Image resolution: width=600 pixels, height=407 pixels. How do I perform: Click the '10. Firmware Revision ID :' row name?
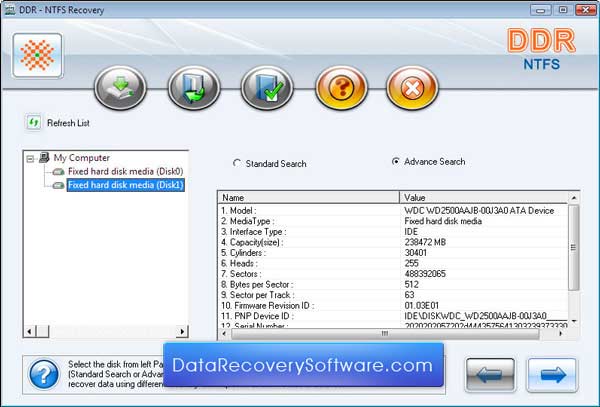click(267, 306)
